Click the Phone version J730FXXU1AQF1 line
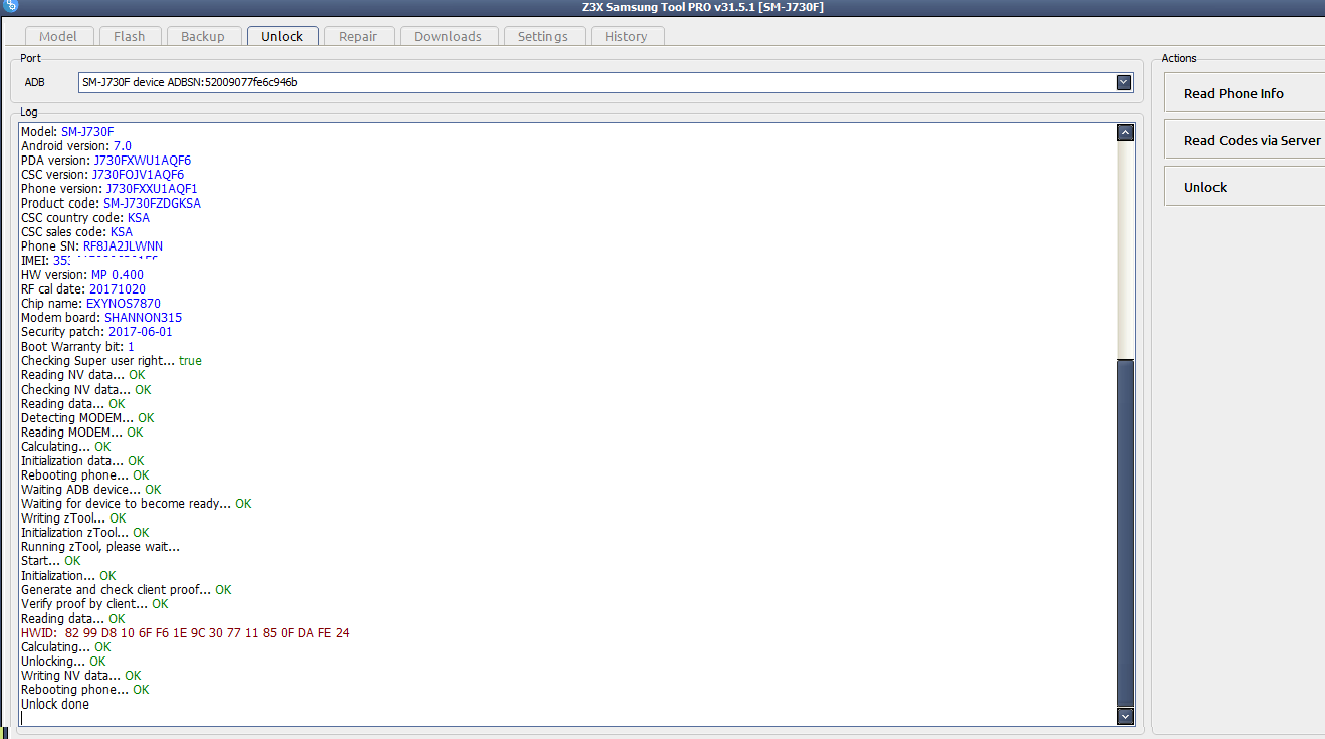 point(109,188)
